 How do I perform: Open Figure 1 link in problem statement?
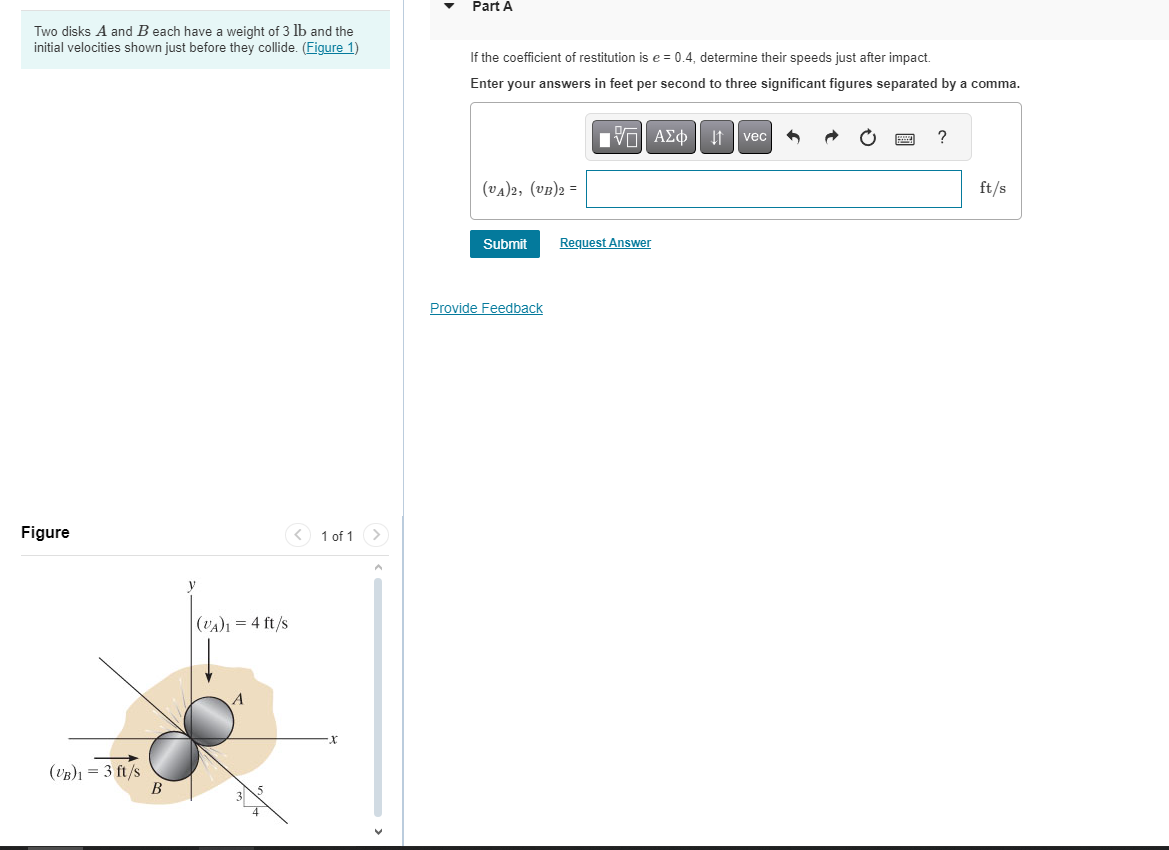330,47
